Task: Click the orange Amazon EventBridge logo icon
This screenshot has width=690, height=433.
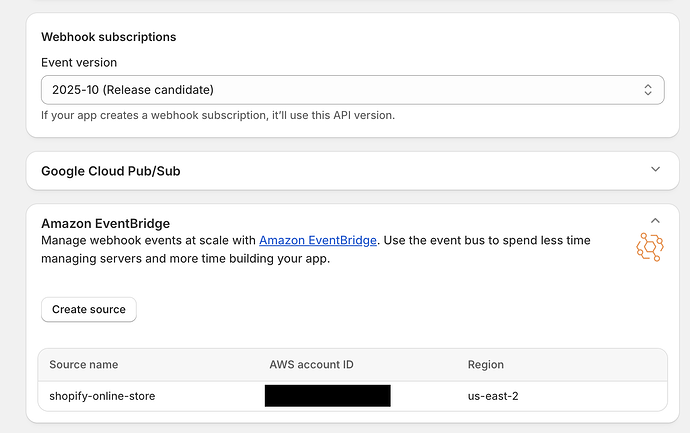Action: [650, 247]
